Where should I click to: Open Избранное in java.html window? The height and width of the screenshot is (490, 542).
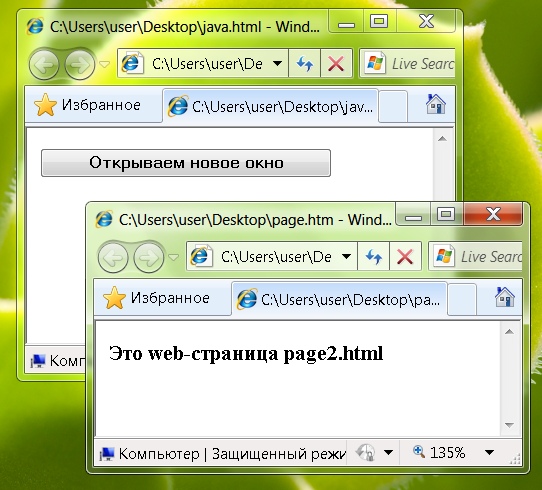click(87, 105)
